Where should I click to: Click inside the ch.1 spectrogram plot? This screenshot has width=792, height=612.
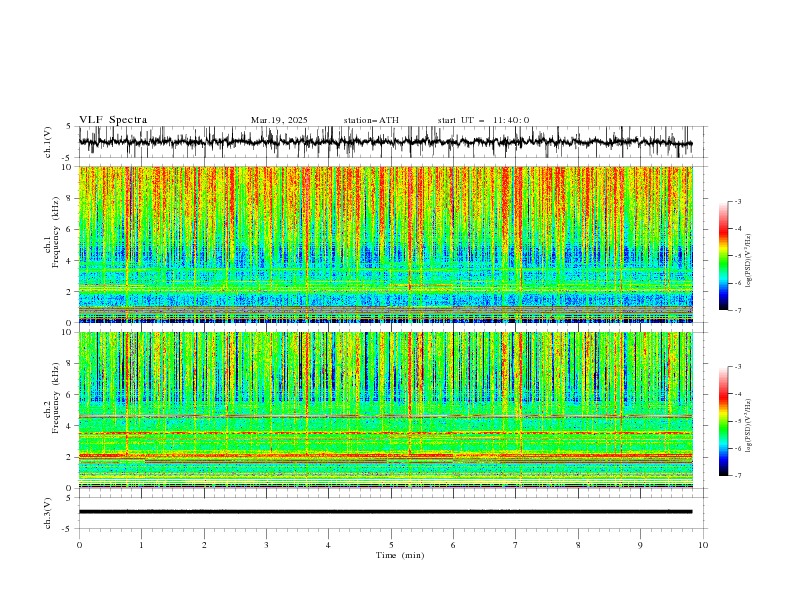click(385, 244)
